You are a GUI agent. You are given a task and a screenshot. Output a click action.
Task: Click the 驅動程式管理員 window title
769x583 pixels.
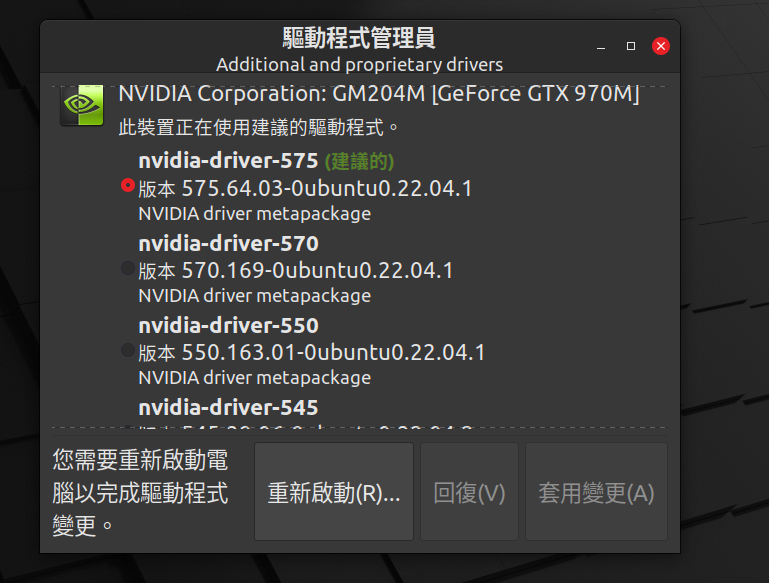pos(359,38)
